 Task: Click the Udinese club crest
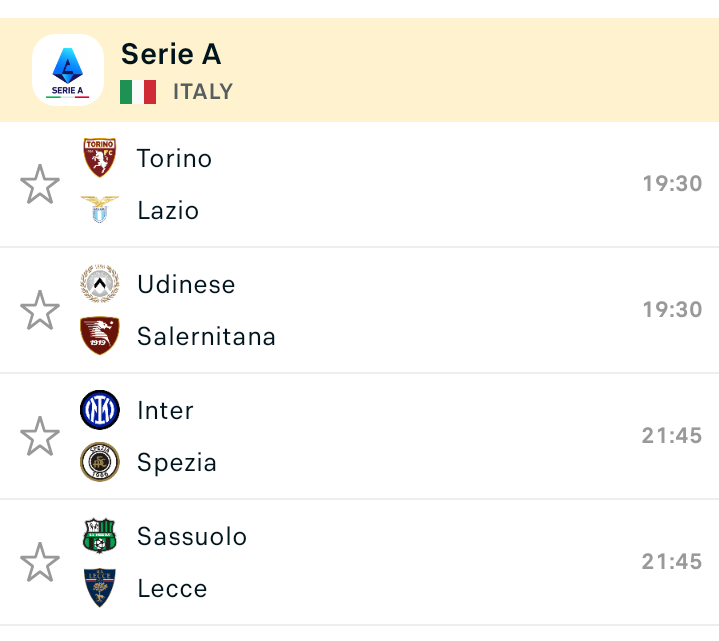100,284
